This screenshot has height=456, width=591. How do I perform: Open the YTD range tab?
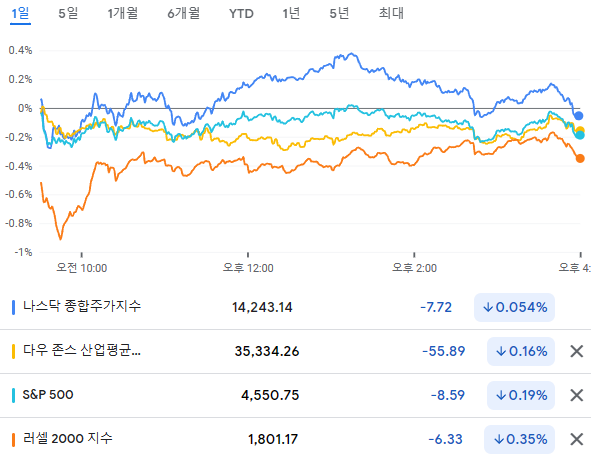(x=241, y=14)
